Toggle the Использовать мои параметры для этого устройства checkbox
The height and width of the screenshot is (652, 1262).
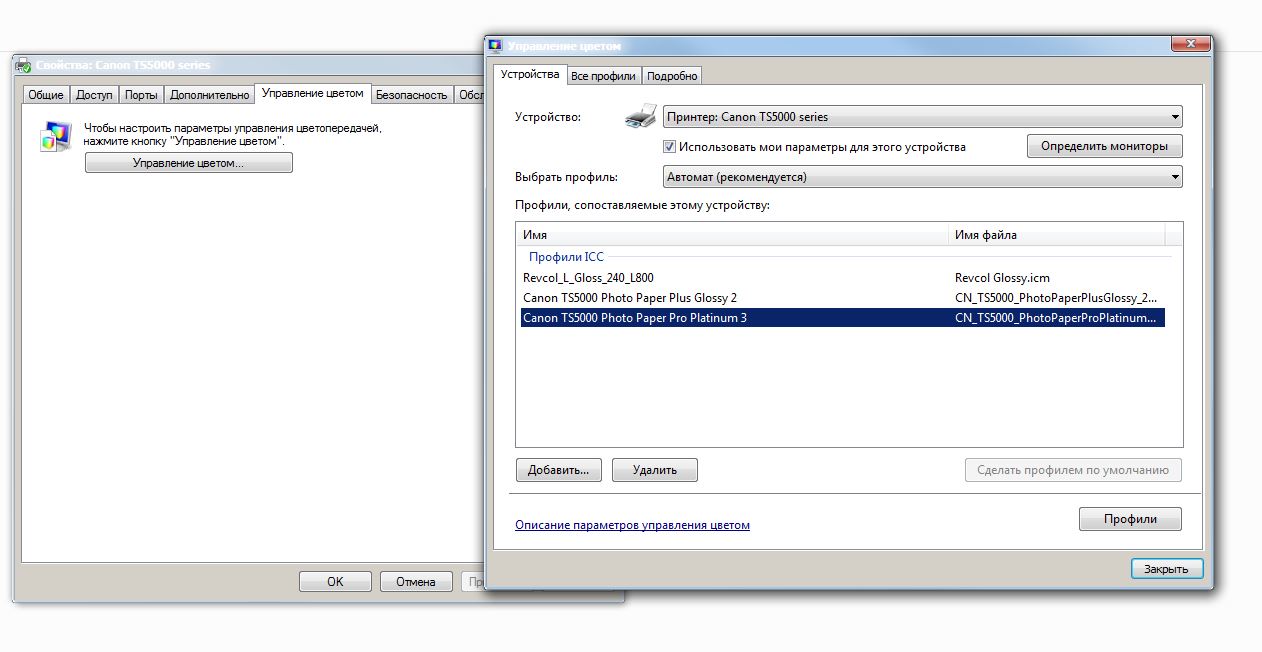pos(670,146)
